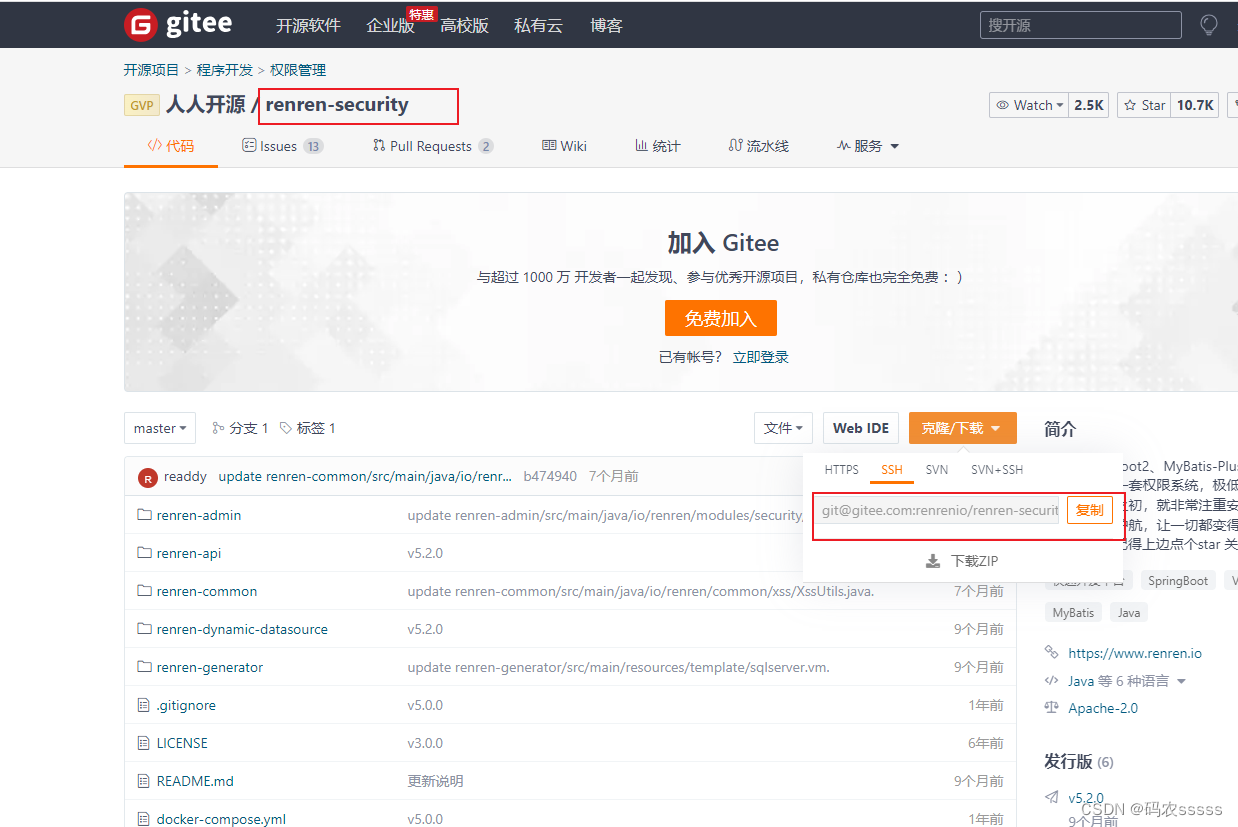1238x827 pixels.
Task: Click the link icon before www.renren.io
Action: tap(1051, 652)
